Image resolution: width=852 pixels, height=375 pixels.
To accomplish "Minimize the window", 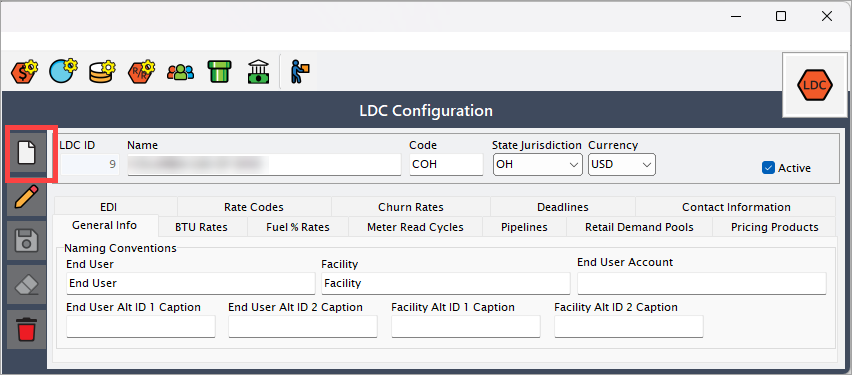I will 735,16.
